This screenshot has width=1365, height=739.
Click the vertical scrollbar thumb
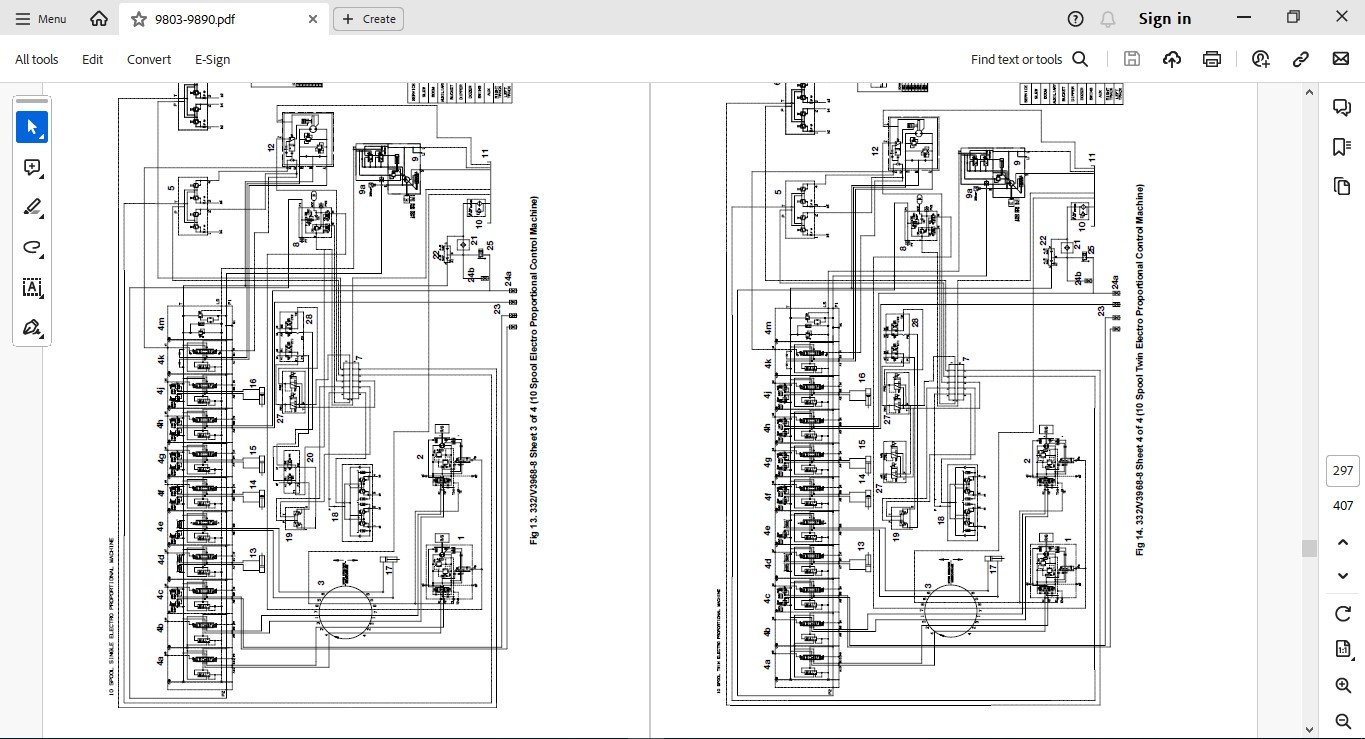1309,548
